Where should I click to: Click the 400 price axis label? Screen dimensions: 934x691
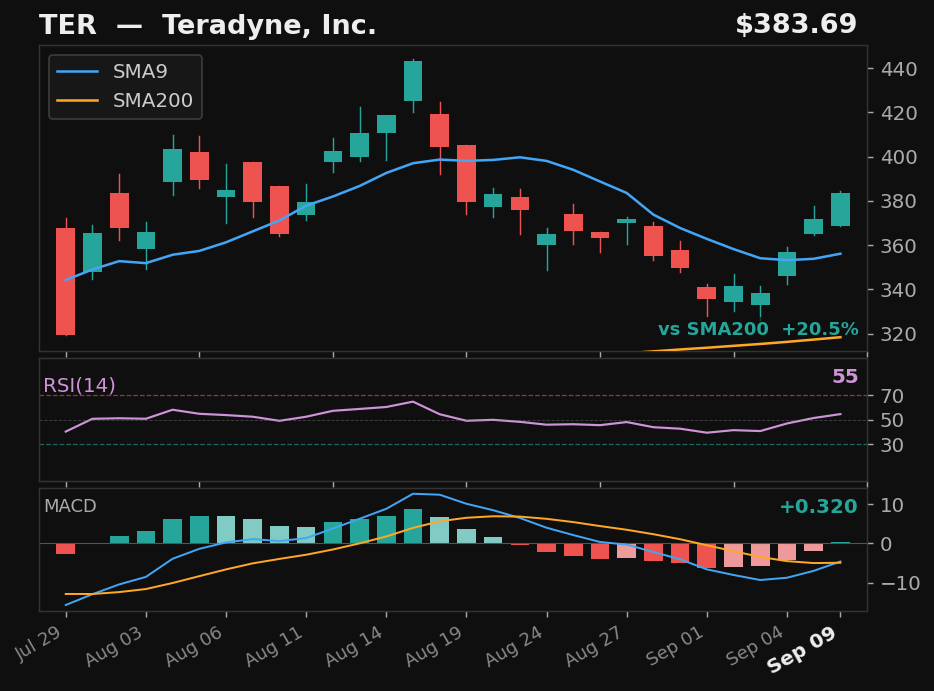click(x=899, y=157)
